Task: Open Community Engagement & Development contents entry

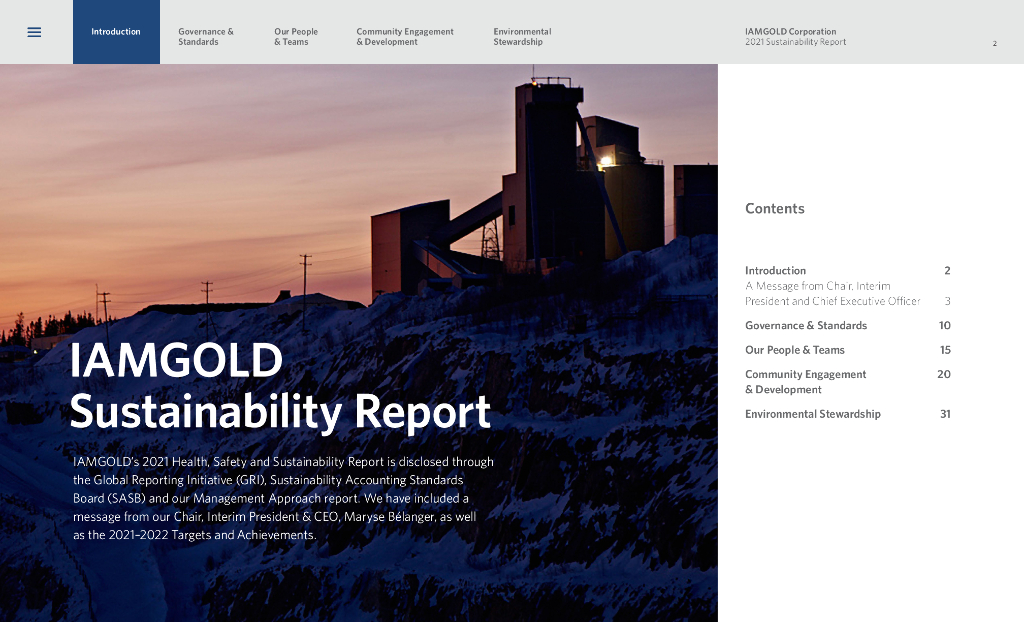Action: [805, 382]
